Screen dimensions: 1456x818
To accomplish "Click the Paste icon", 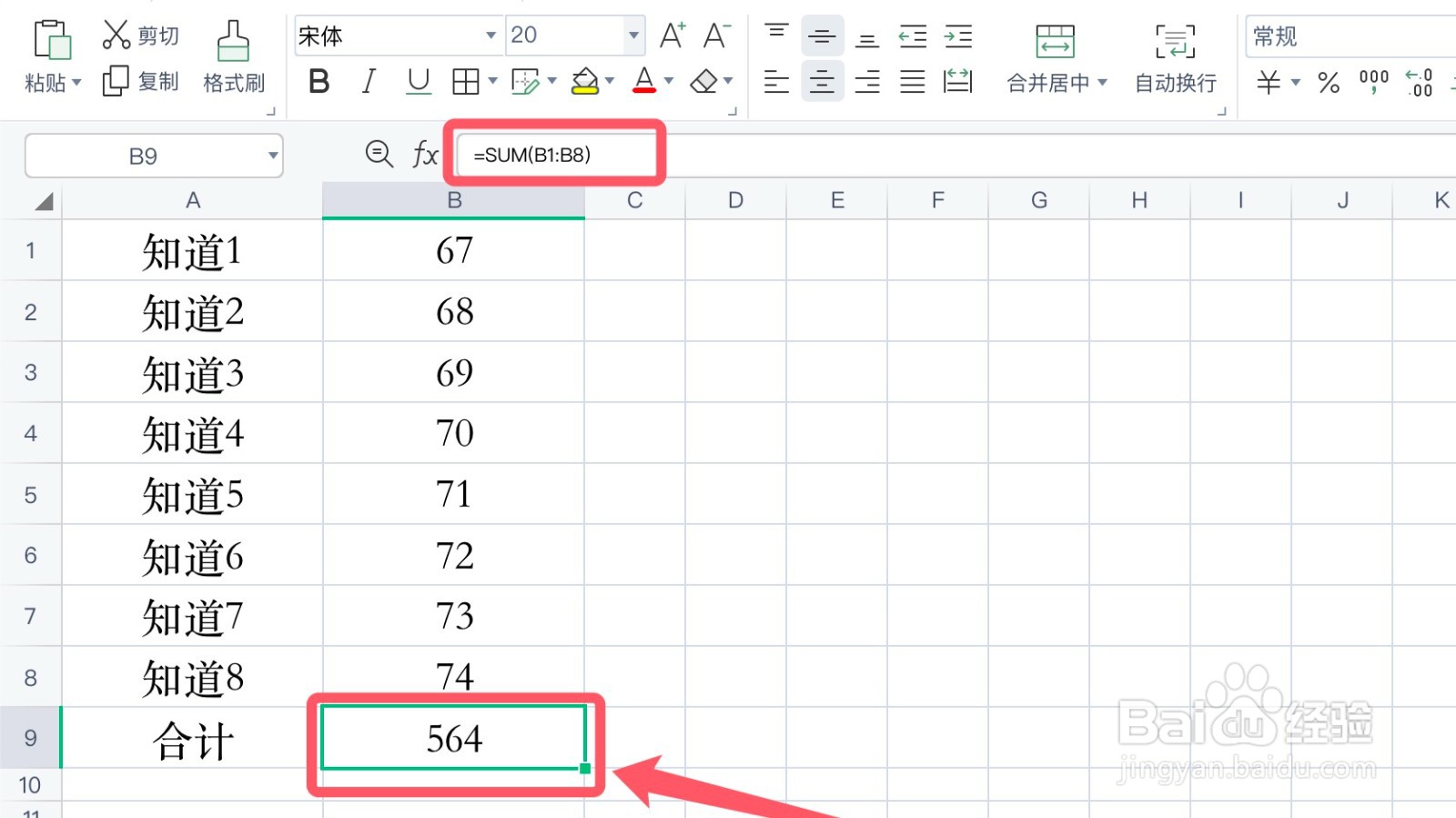I will point(52,40).
